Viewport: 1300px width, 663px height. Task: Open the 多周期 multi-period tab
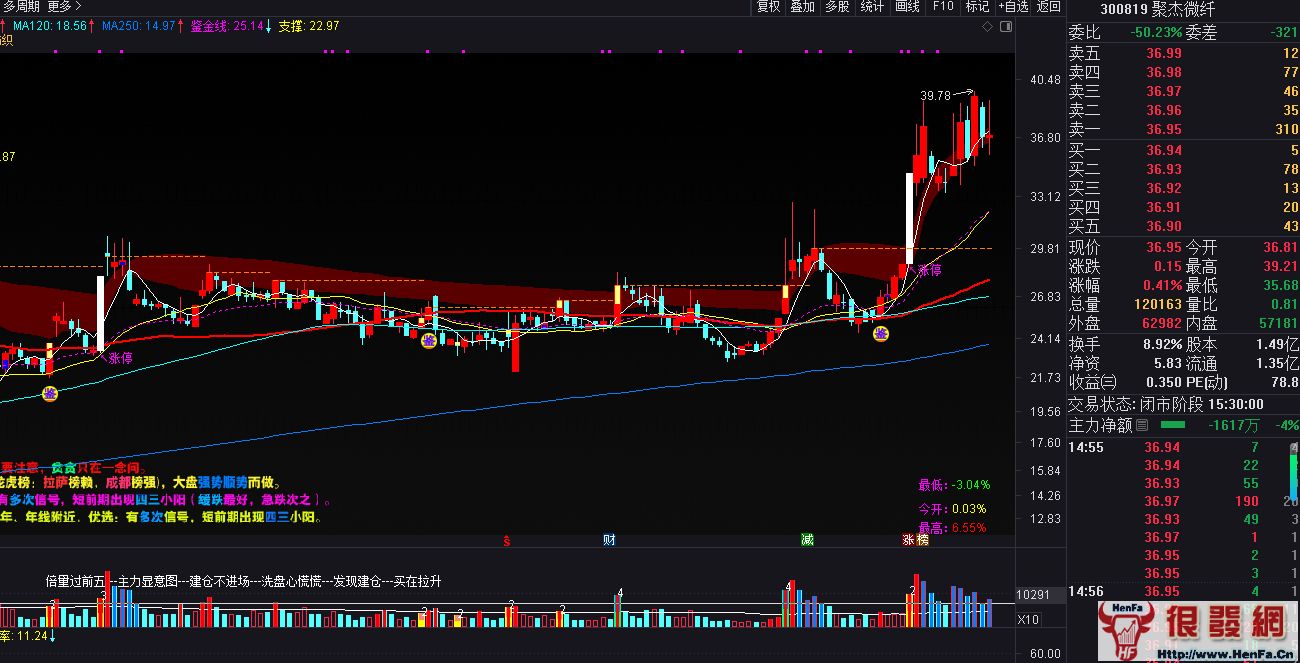tap(22, 6)
